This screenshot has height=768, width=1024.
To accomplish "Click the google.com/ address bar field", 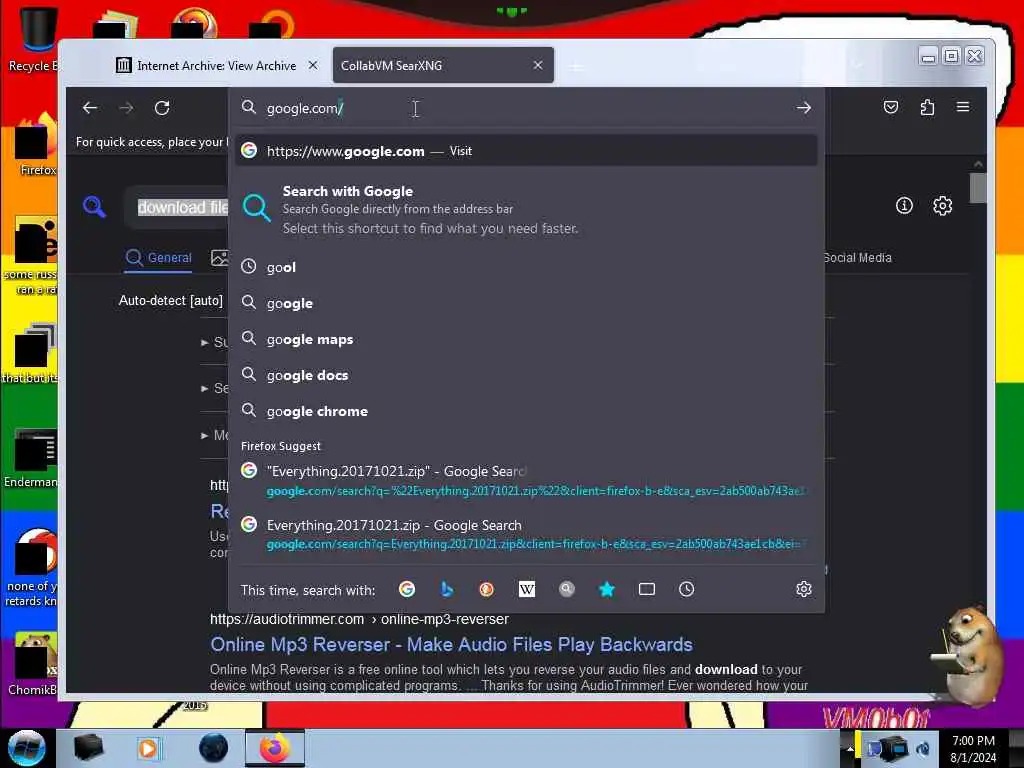I will pyautogui.click(x=526, y=108).
